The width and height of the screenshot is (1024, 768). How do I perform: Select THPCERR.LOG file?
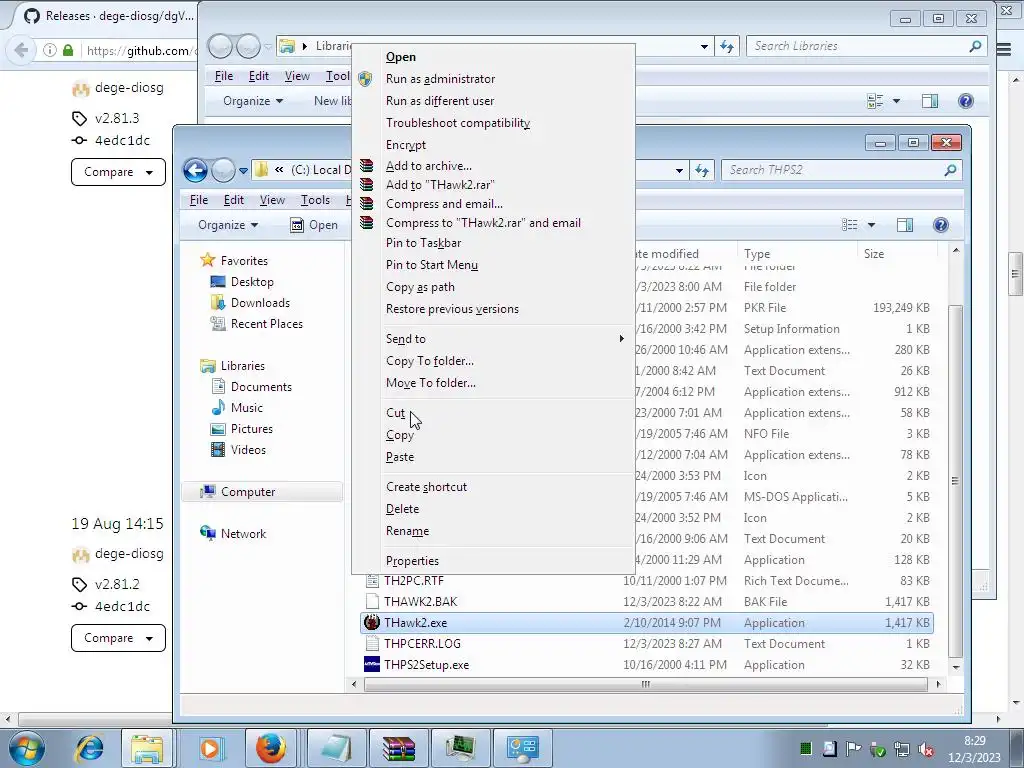422,644
